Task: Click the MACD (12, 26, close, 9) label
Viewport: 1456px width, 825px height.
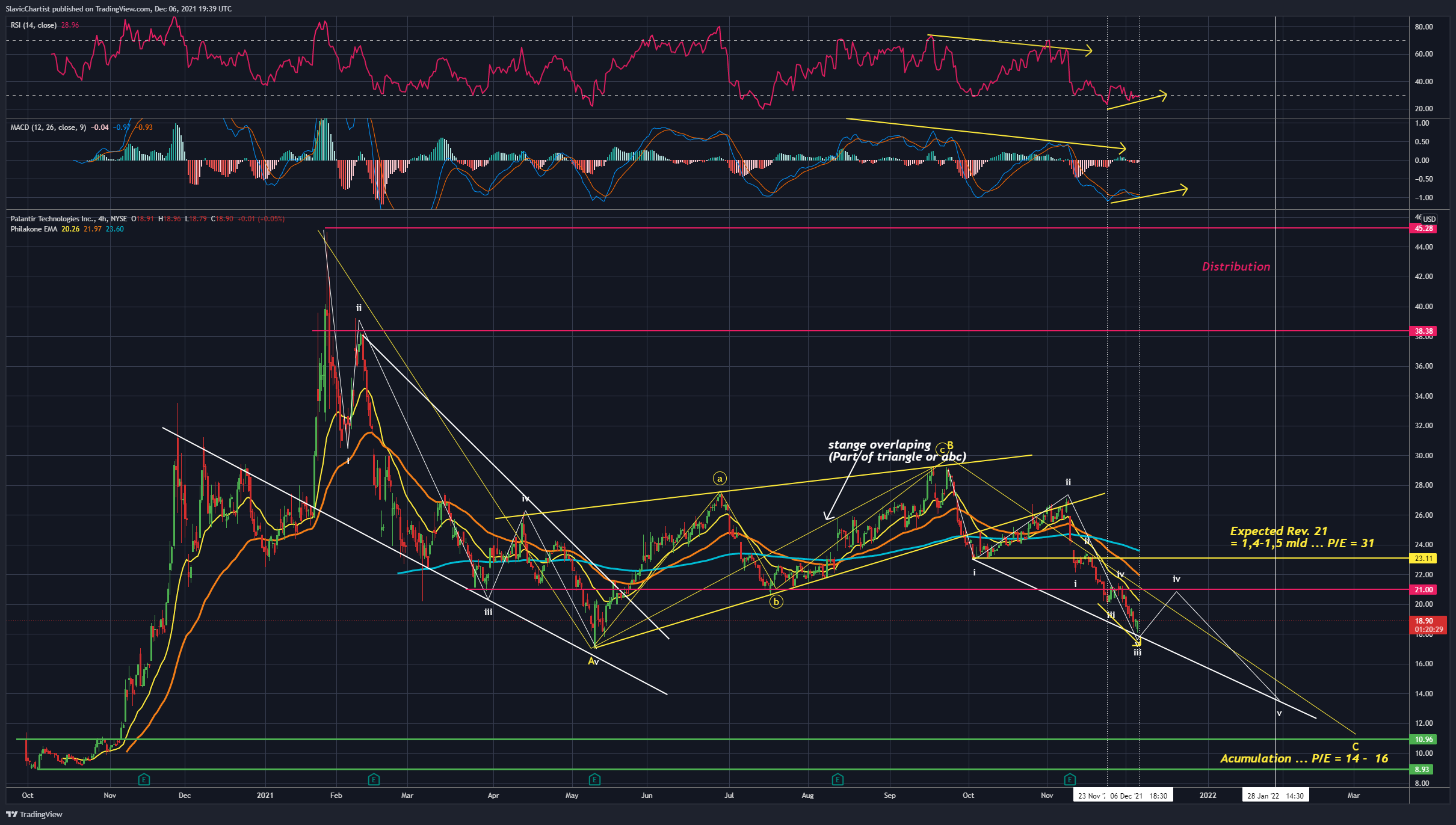Action: [x=48, y=127]
